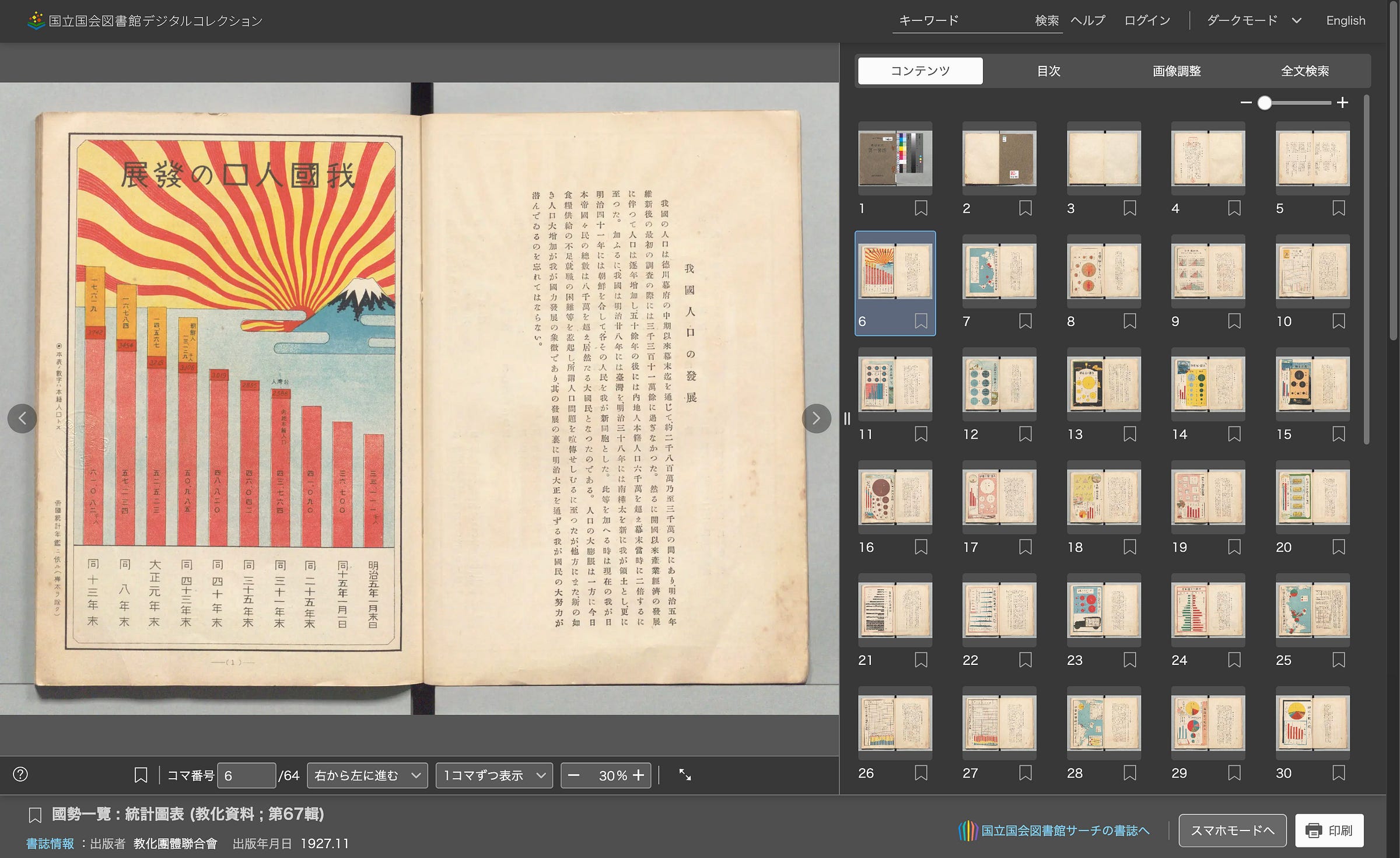This screenshot has height=858, width=1400.
Task: Zoom in viewer with plus at 30%
Action: coord(639,775)
